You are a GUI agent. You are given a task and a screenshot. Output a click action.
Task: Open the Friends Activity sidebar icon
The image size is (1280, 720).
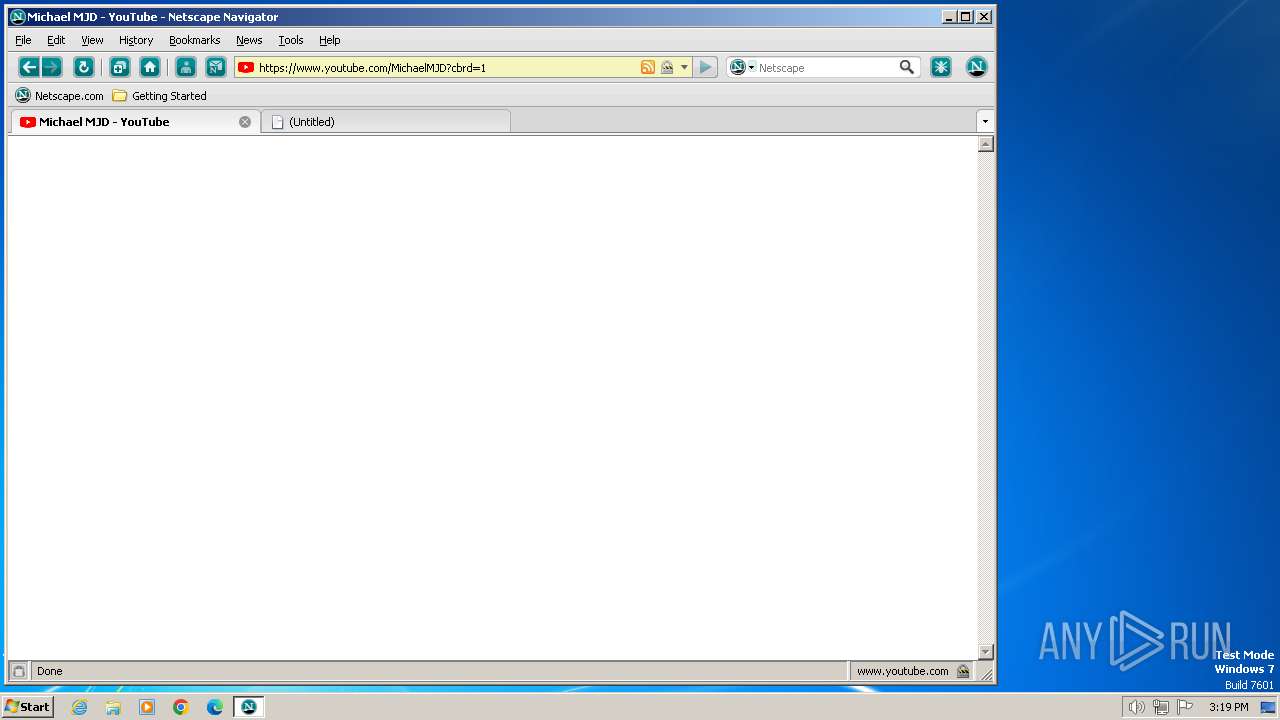(x=186, y=67)
